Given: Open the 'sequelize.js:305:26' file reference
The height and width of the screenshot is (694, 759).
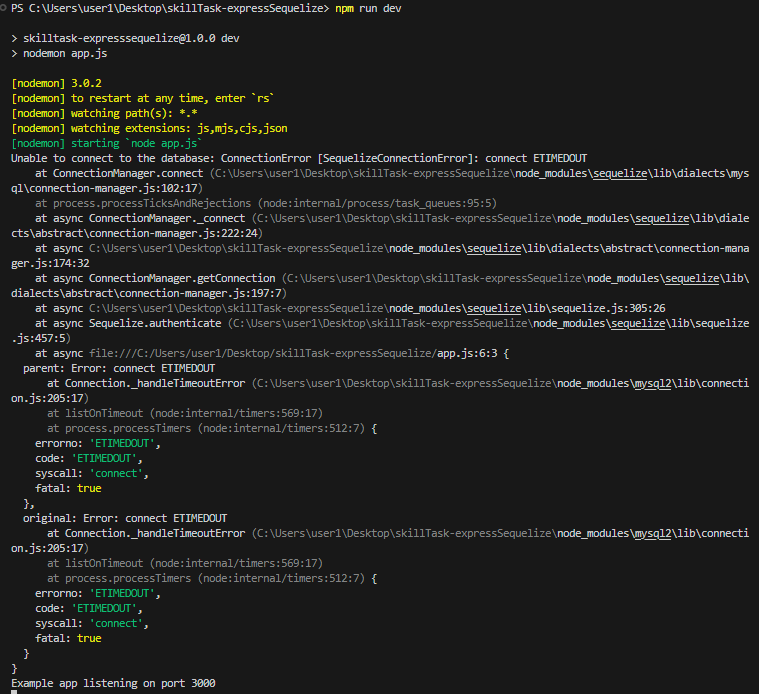Looking at the screenshot, I should 608,308.
